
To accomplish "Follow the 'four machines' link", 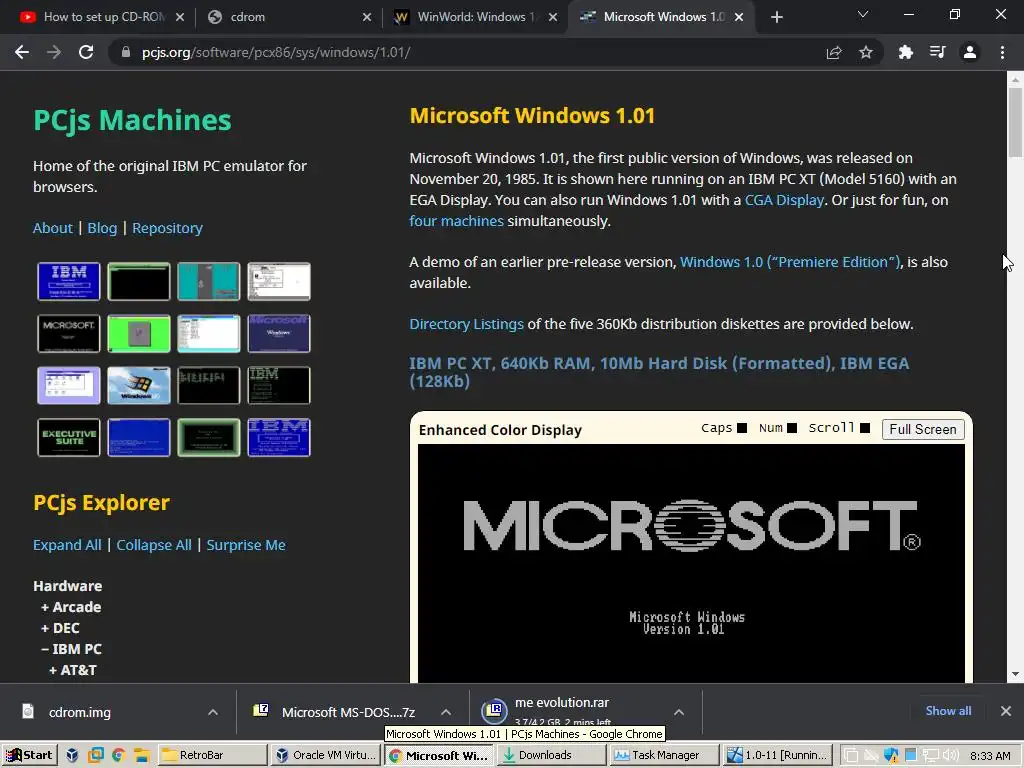I will pos(456,221).
